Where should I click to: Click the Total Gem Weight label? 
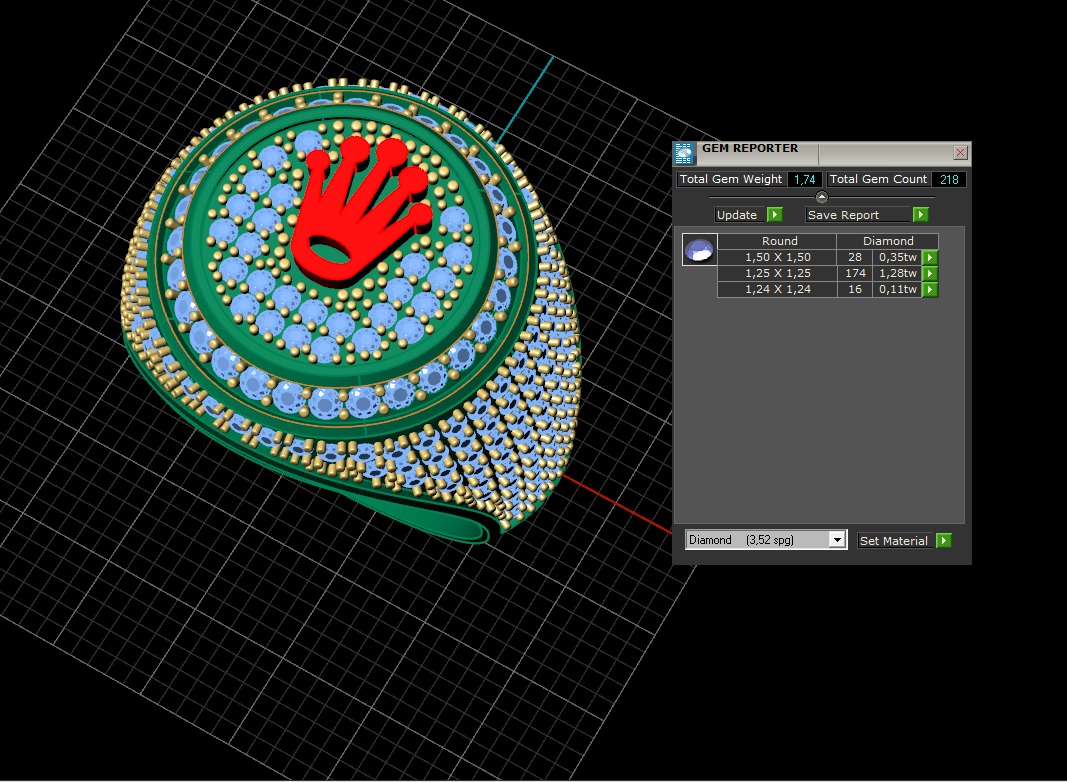731,179
